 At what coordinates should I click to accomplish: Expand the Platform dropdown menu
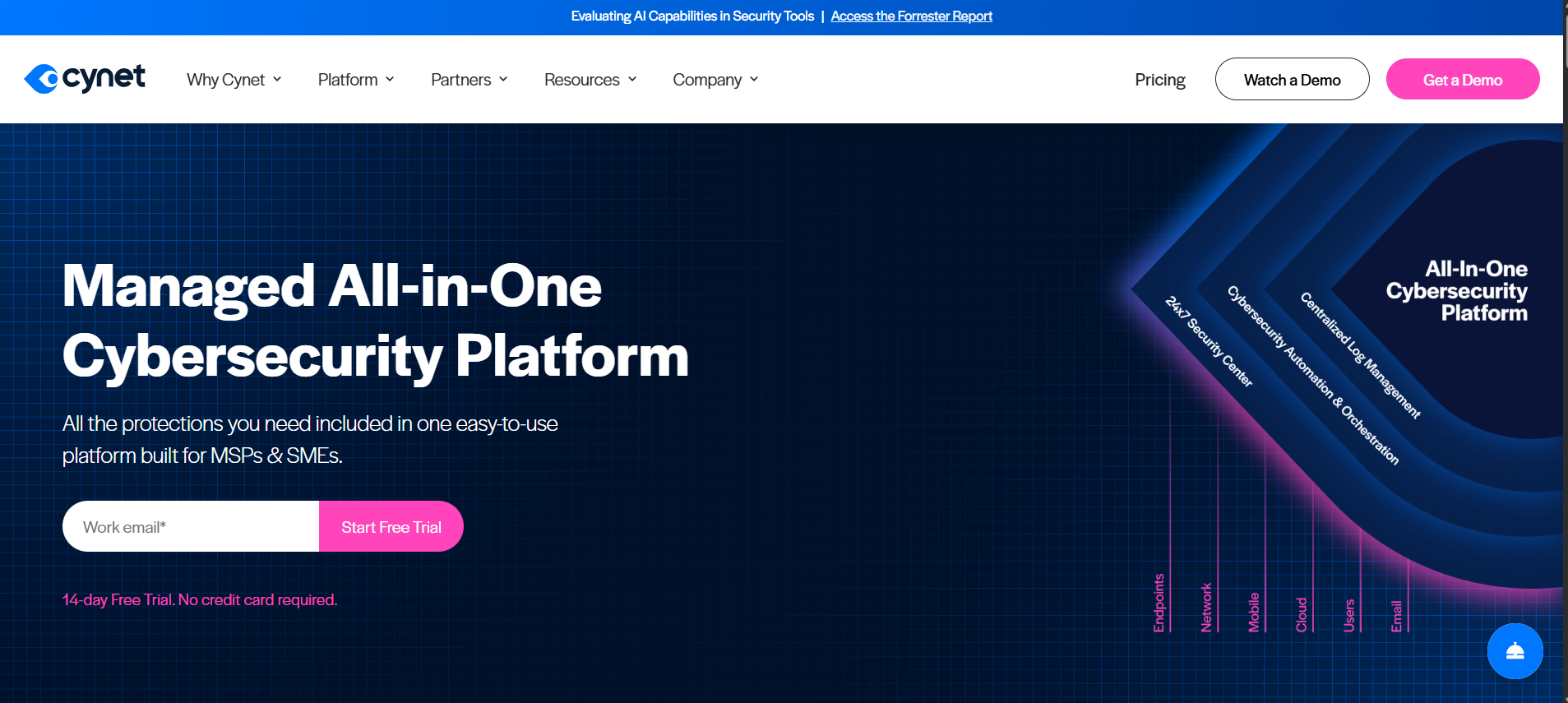pyautogui.click(x=355, y=80)
